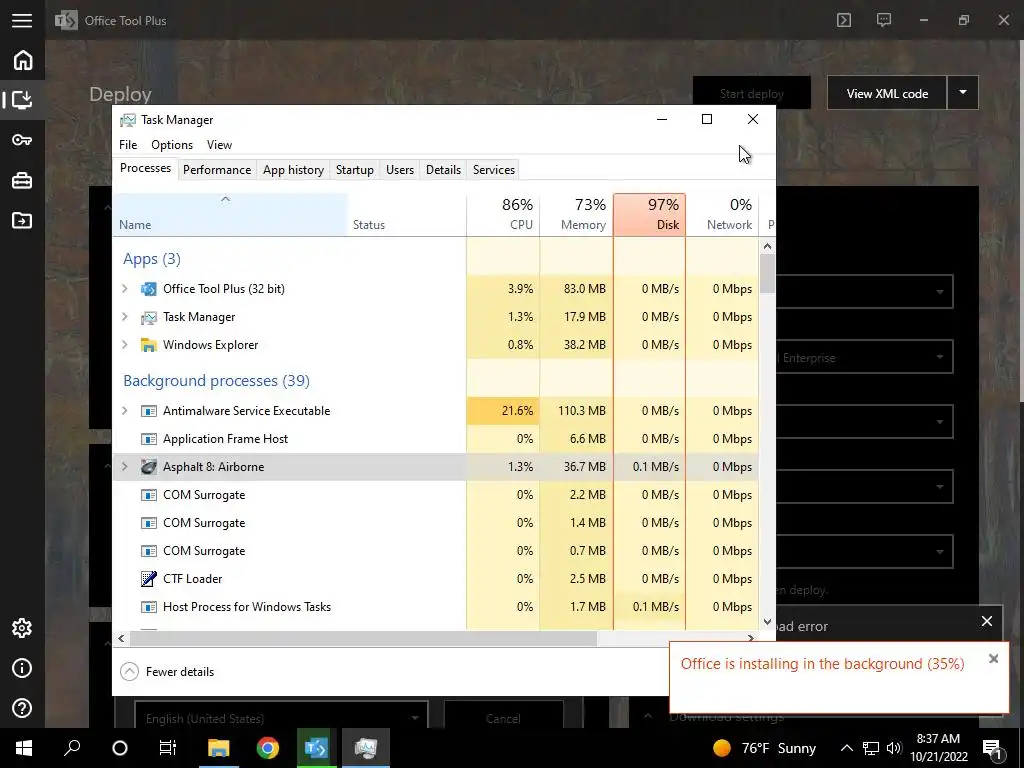Switch to Performance tab

pyautogui.click(x=217, y=170)
